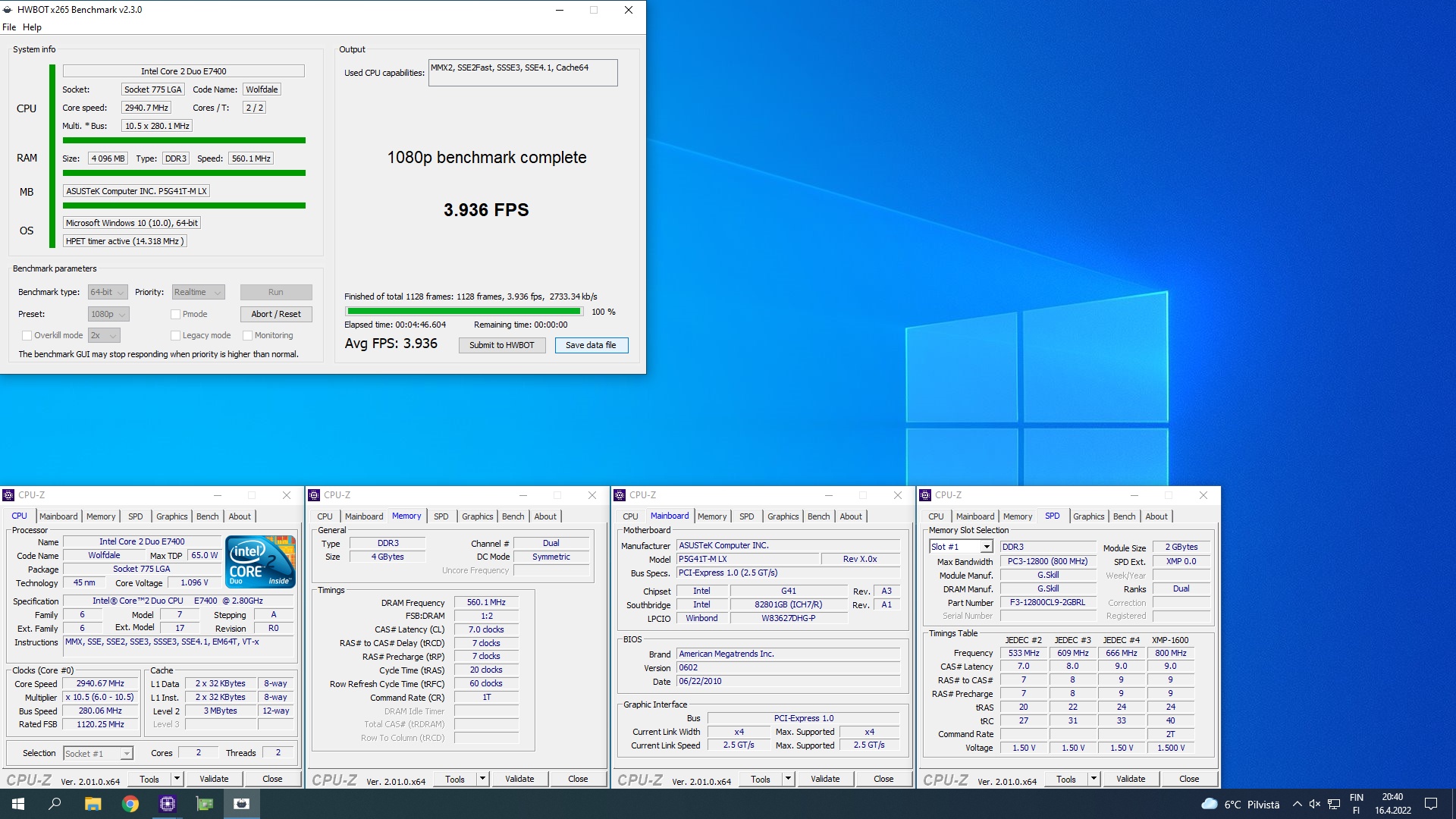Open the notification center icon
The width and height of the screenshot is (1456, 819).
coord(1431,805)
